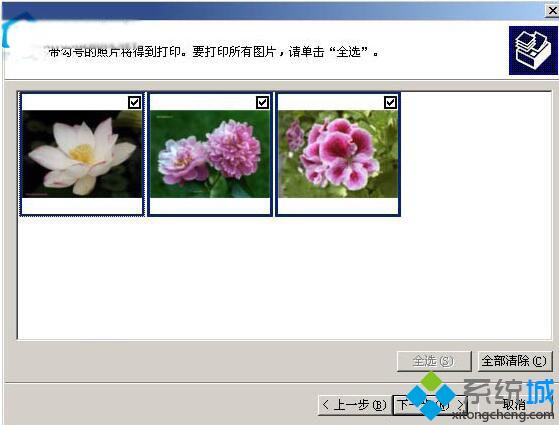Viewport: 559px width, 425px height.
Task: Uncheck the magenta geranium photo checkbox
Action: click(390, 103)
